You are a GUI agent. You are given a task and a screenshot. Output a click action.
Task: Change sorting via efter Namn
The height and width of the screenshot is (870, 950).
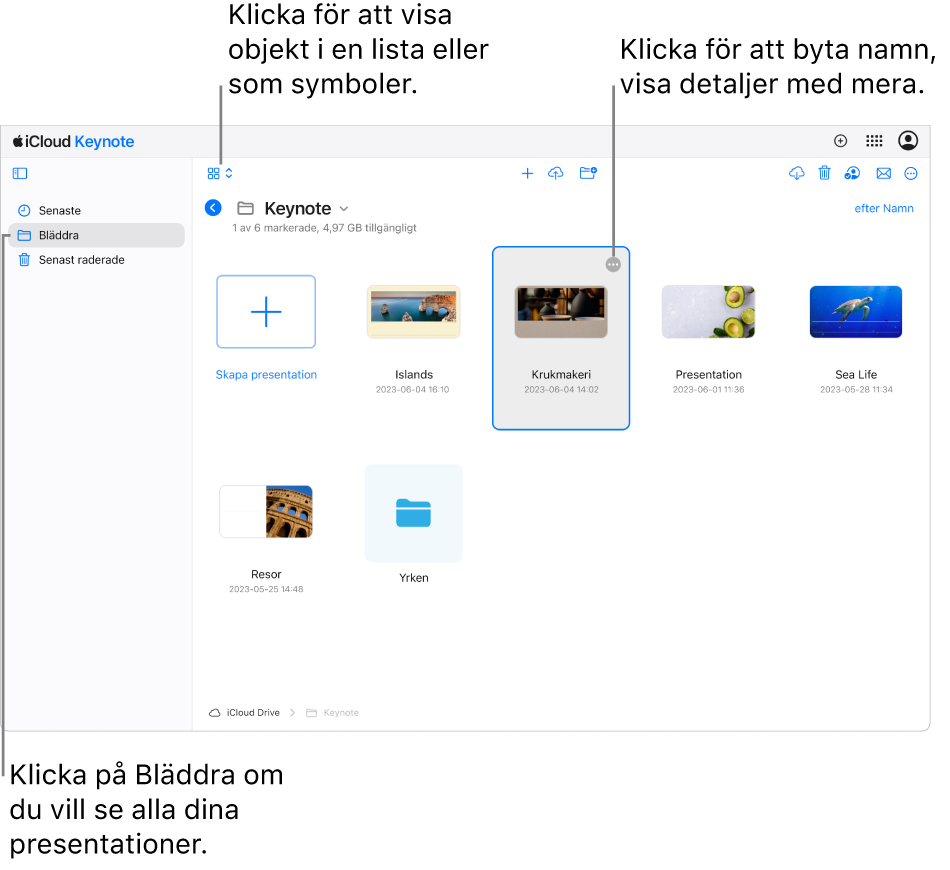[883, 208]
